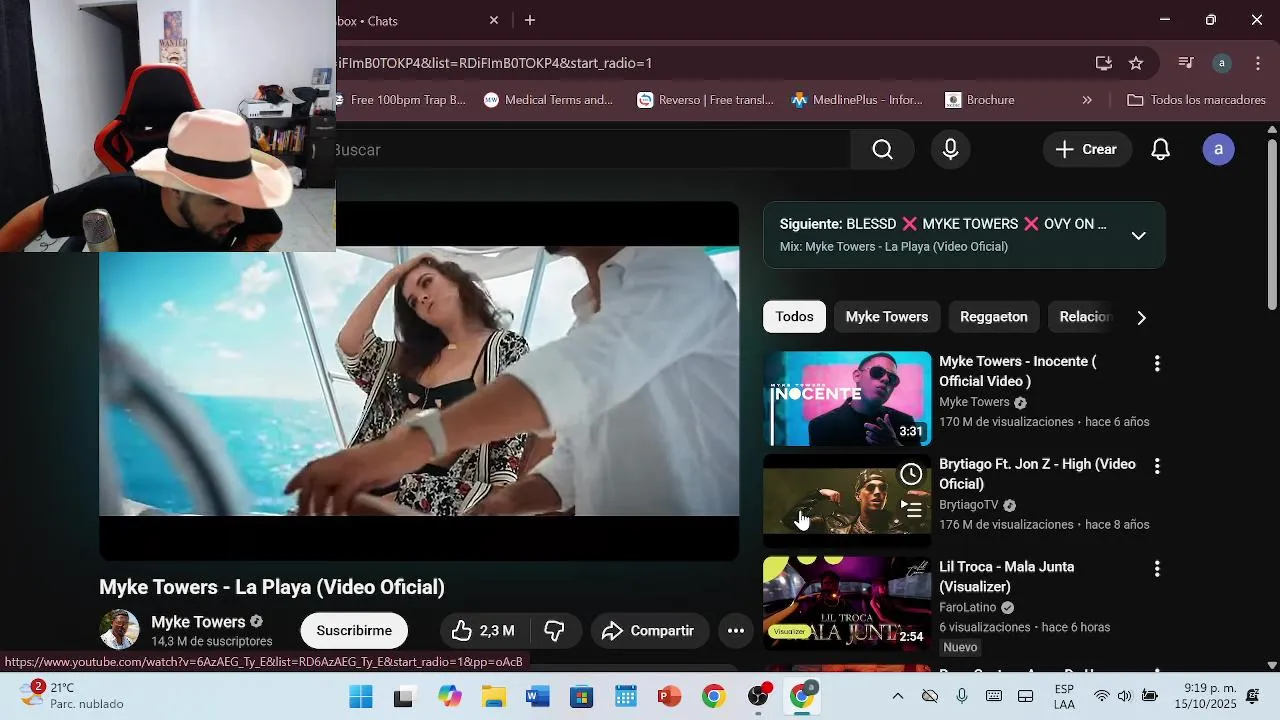Viewport: 1280px width, 720px height.
Task: Click the Inocente video thumbnail
Action: [x=847, y=398]
